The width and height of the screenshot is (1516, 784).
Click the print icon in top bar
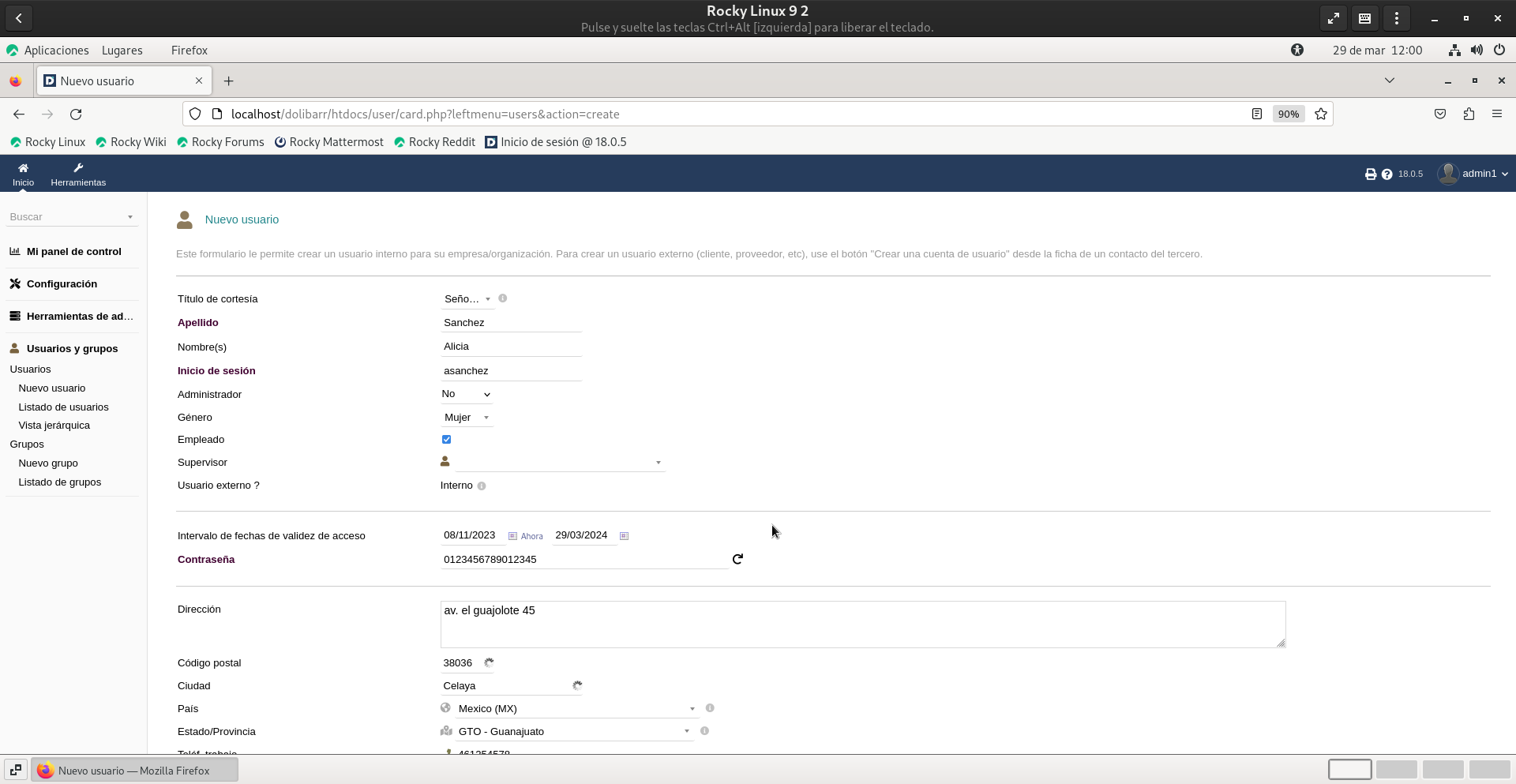pos(1371,174)
